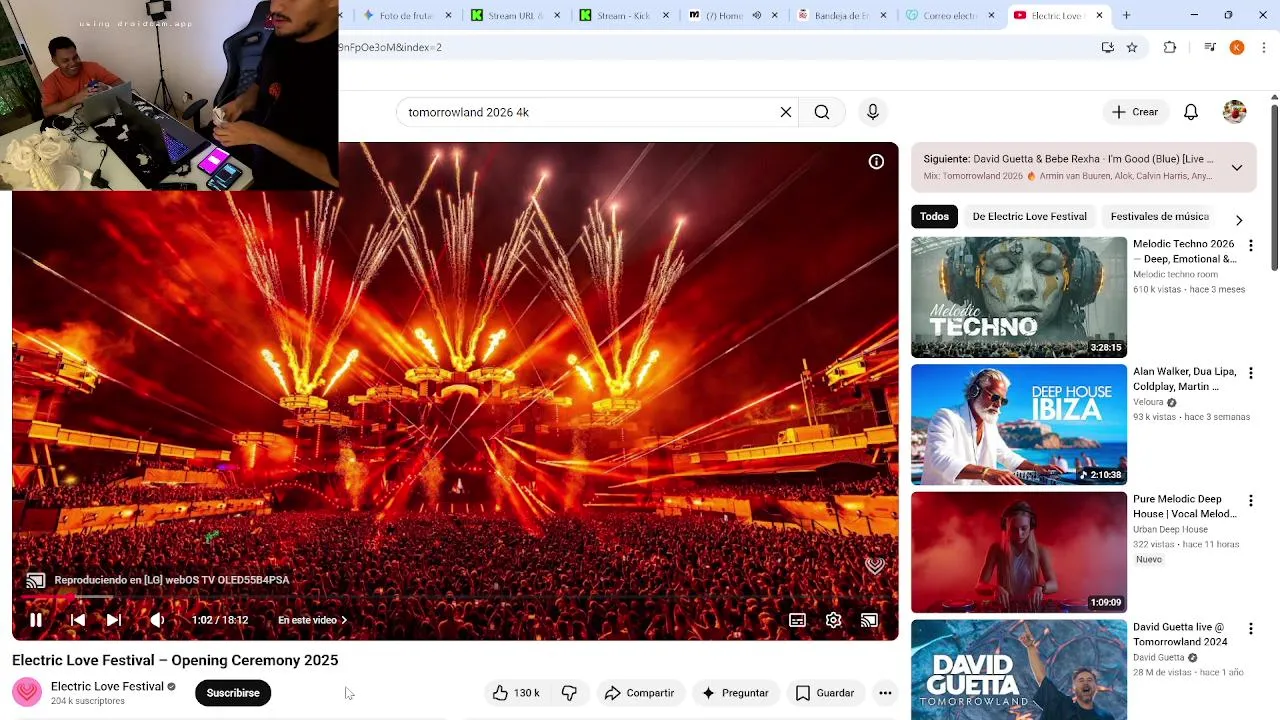The width and height of the screenshot is (1280, 720).
Task: Show more filter chips with right arrow
Action: pos(1239,219)
